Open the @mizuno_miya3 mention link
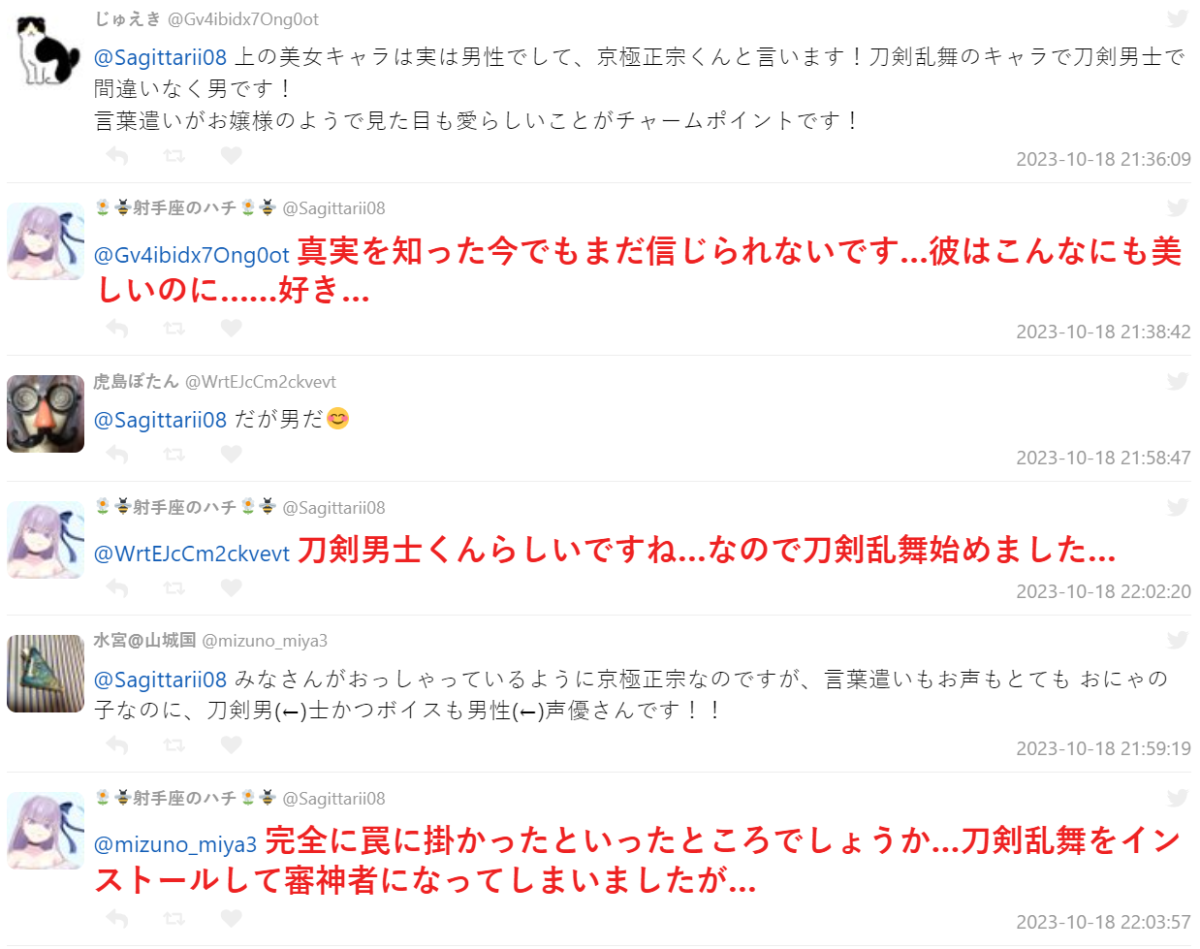 coord(176,845)
